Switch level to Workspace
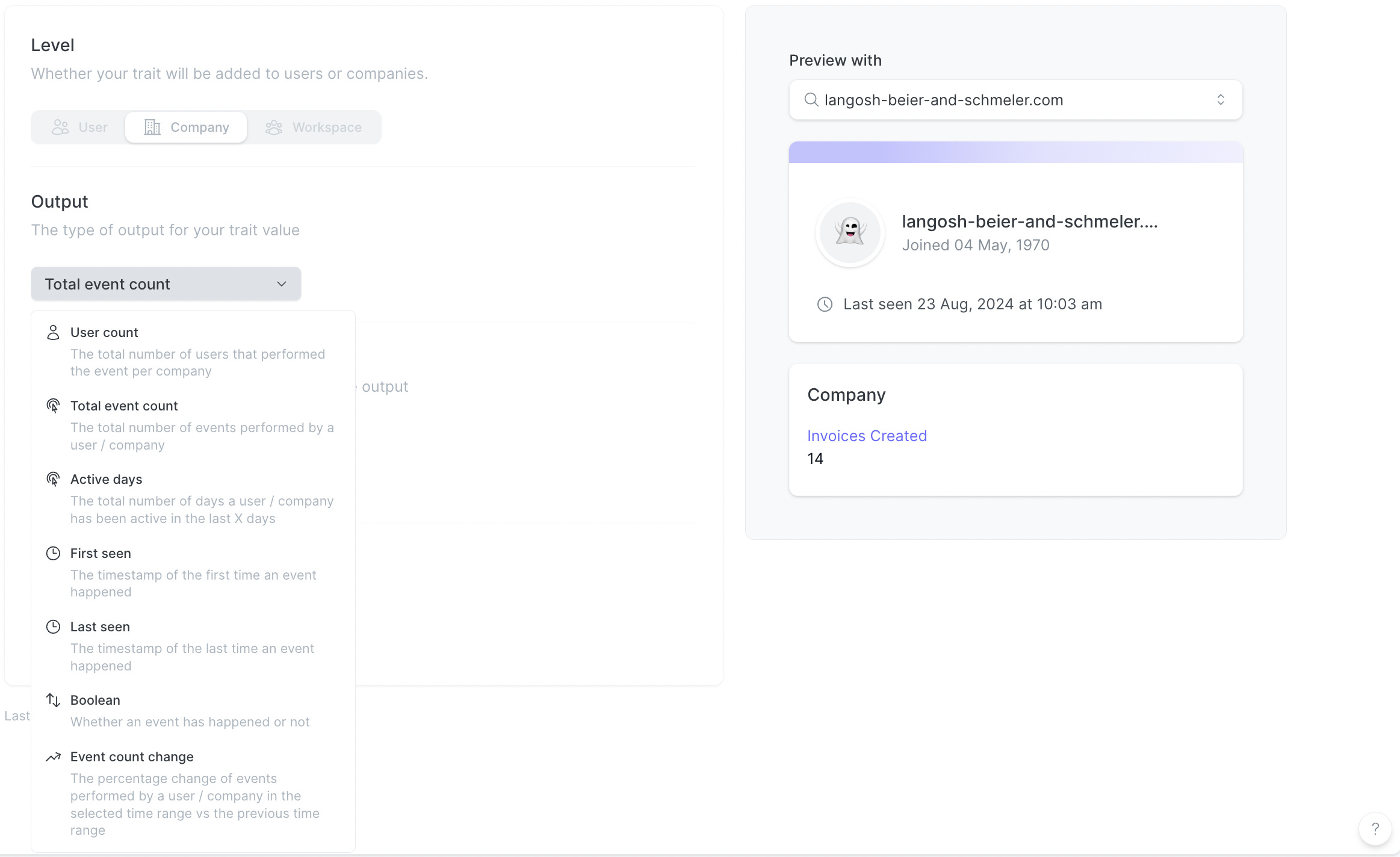 [x=314, y=128]
